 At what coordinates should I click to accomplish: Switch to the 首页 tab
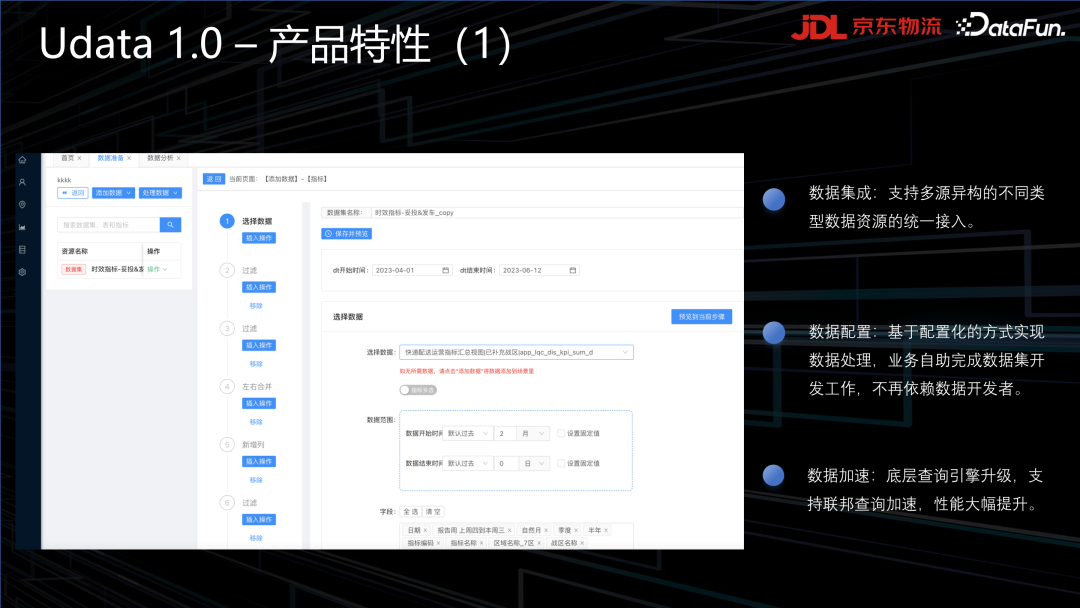pos(68,158)
